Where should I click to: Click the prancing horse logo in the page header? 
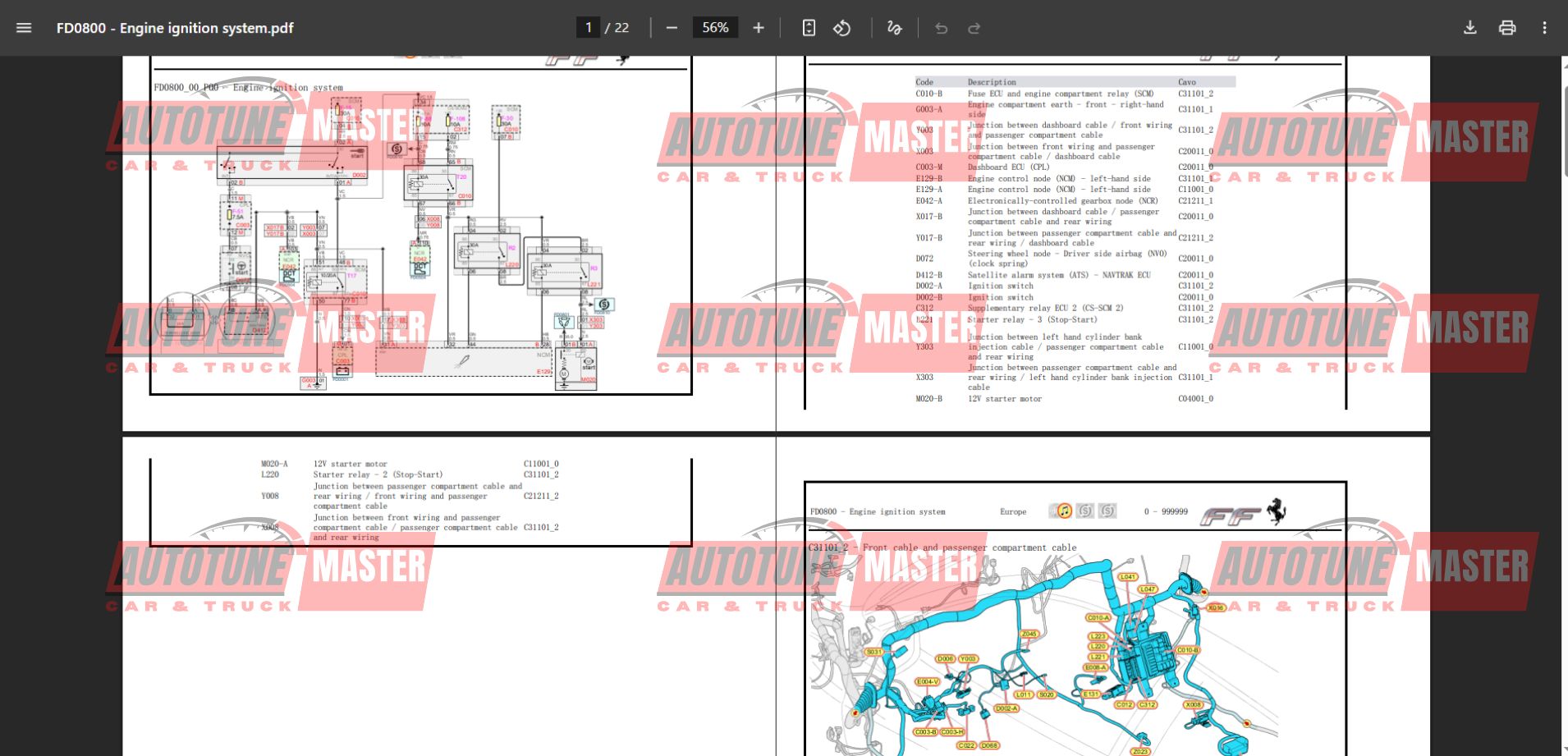1276,511
